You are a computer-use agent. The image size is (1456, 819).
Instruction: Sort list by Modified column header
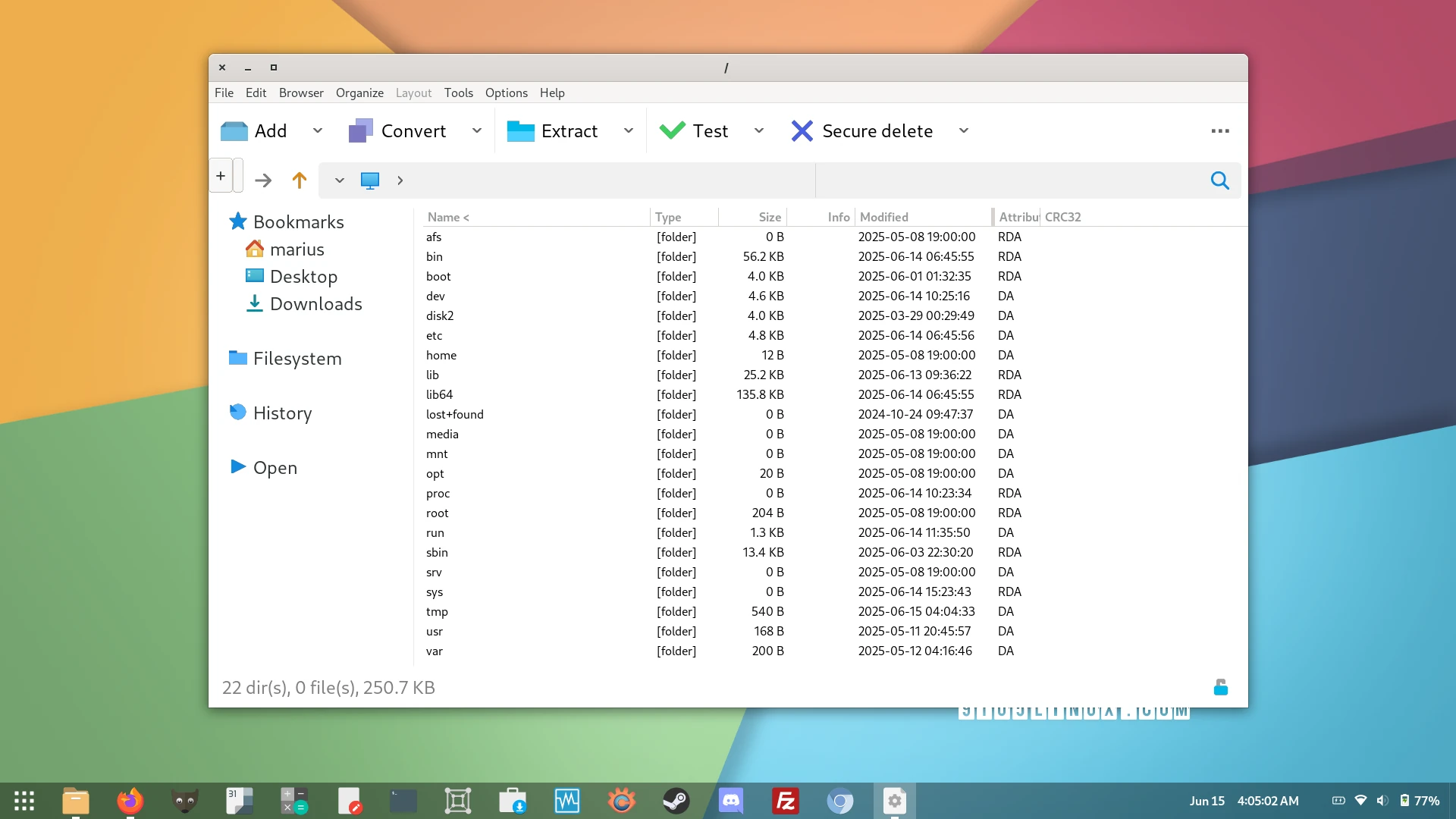coord(883,217)
